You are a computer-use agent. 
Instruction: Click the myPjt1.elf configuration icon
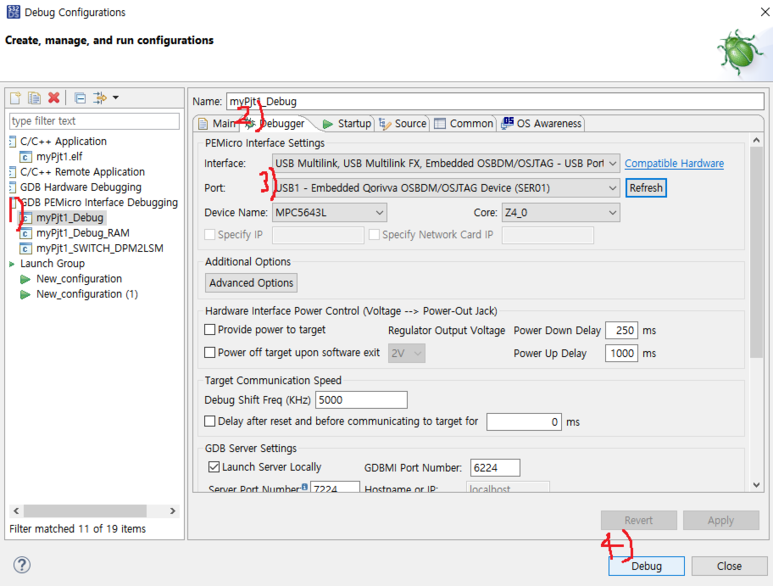26,157
